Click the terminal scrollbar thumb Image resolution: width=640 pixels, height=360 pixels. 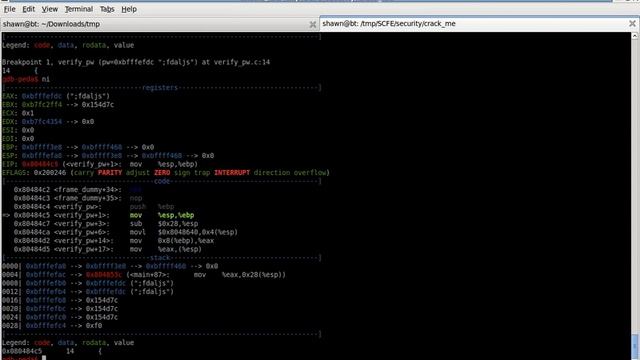click(635, 347)
